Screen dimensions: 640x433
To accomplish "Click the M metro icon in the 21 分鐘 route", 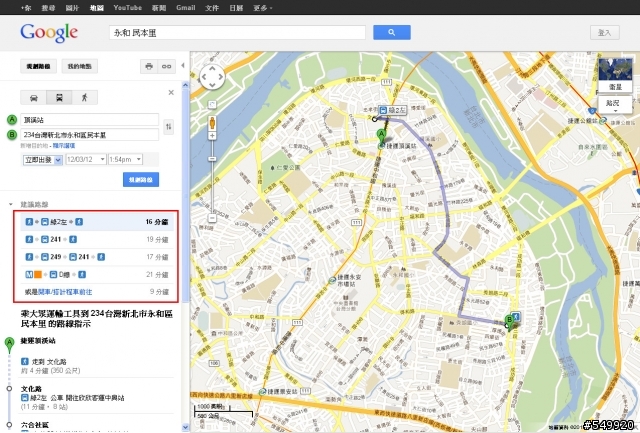I will pos(29,275).
